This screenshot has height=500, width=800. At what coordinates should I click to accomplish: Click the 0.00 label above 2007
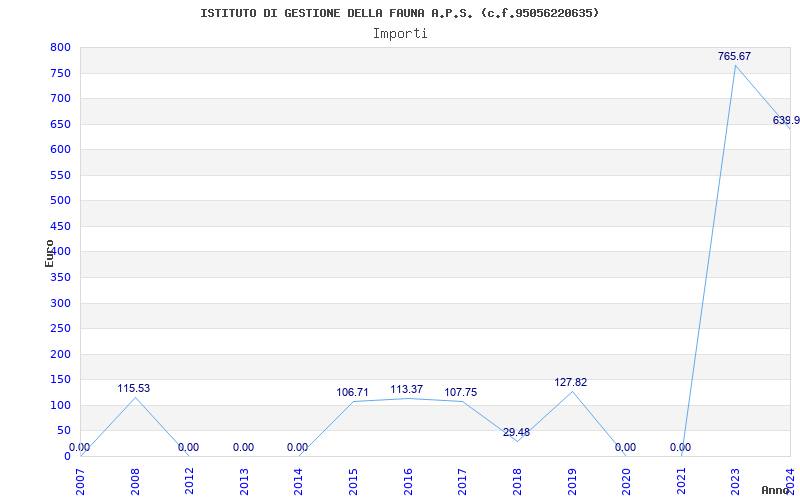(x=79, y=447)
